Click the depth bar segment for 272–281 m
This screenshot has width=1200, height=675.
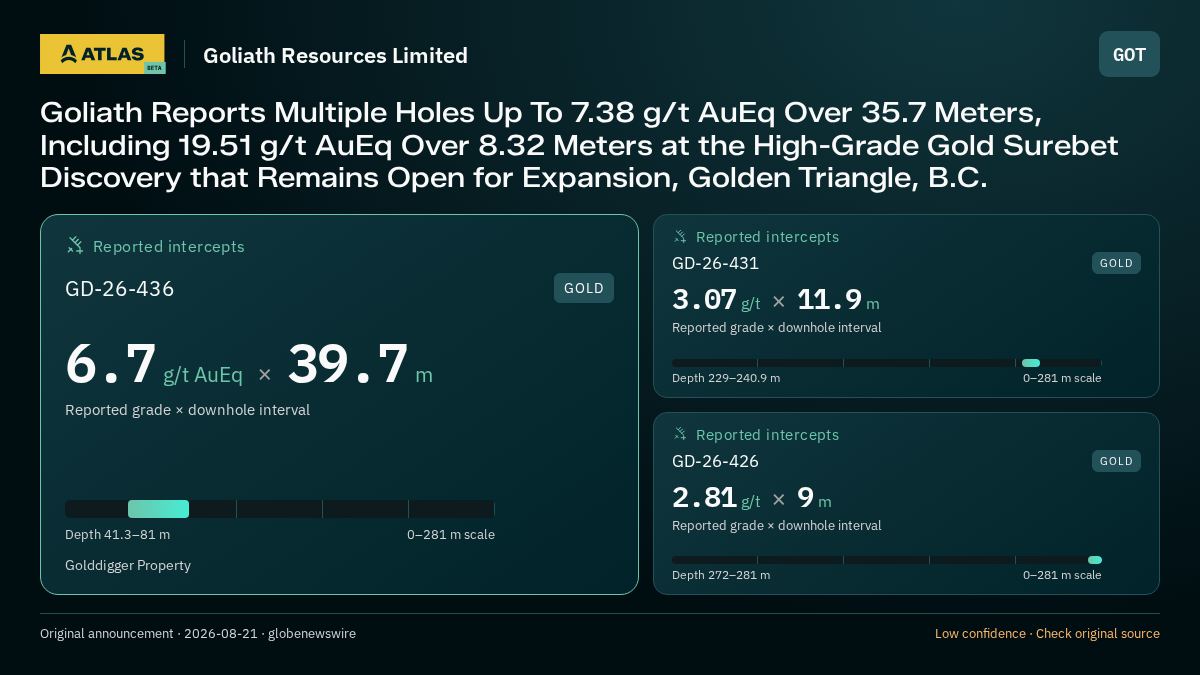pos(1095,560)
